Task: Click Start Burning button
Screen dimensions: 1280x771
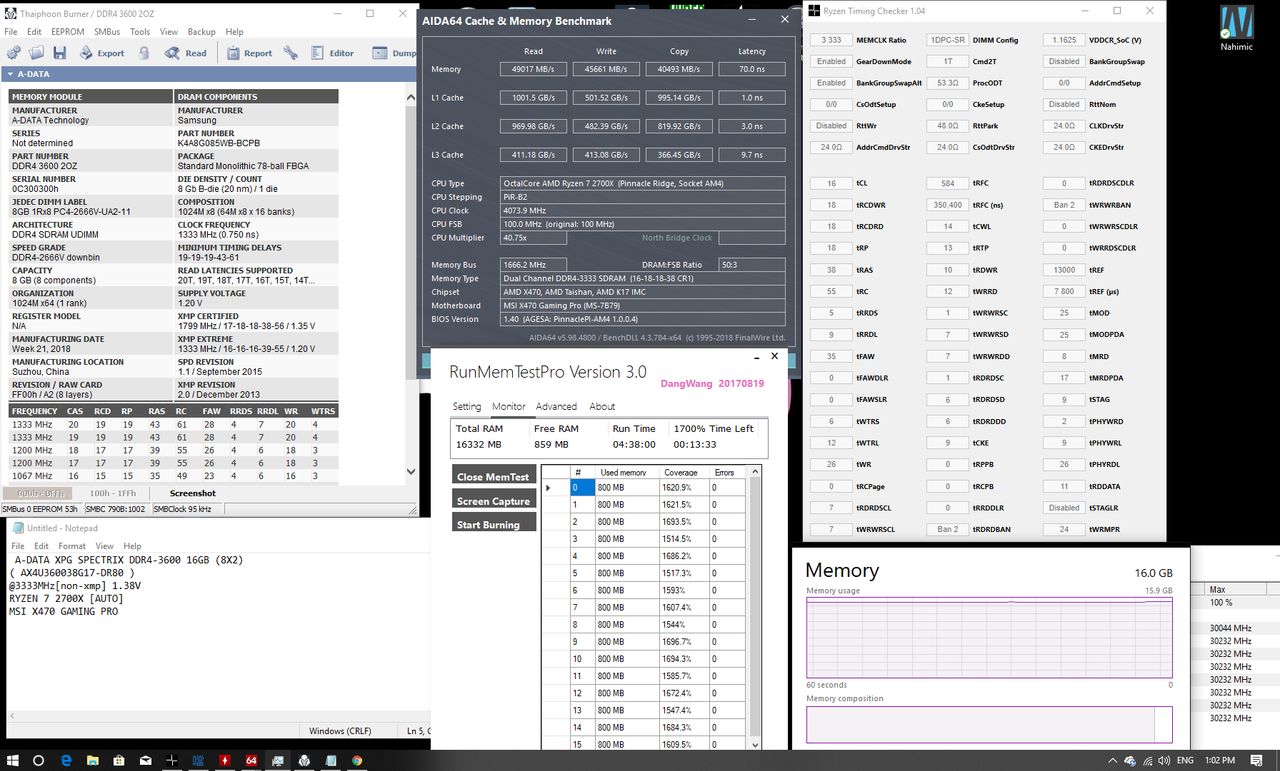Action: point(494,524)
